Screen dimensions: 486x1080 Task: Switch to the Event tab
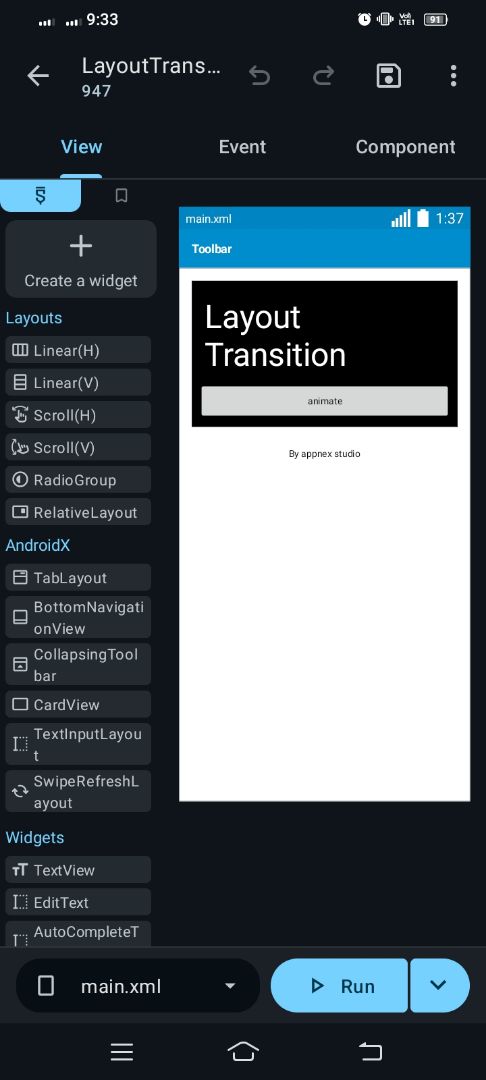pyautogui.click(x=242, y=147)
